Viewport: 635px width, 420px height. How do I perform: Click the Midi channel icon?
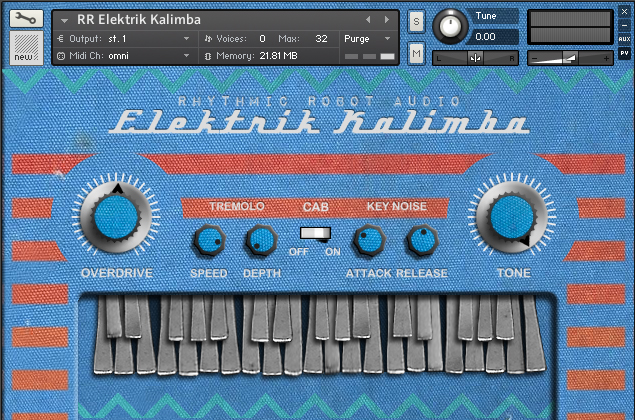61,56
